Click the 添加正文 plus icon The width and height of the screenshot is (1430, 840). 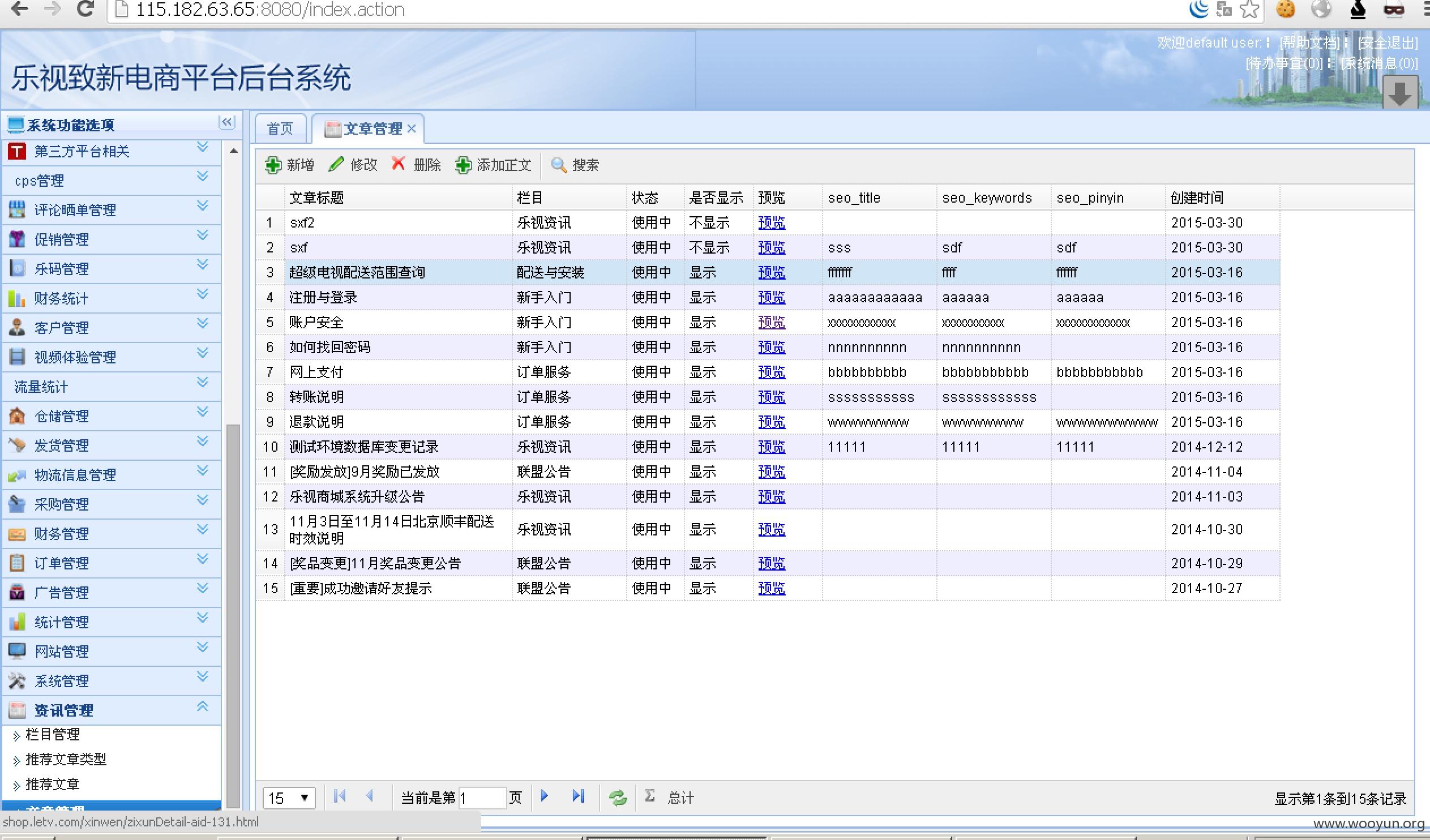click(x=463, y=165)
